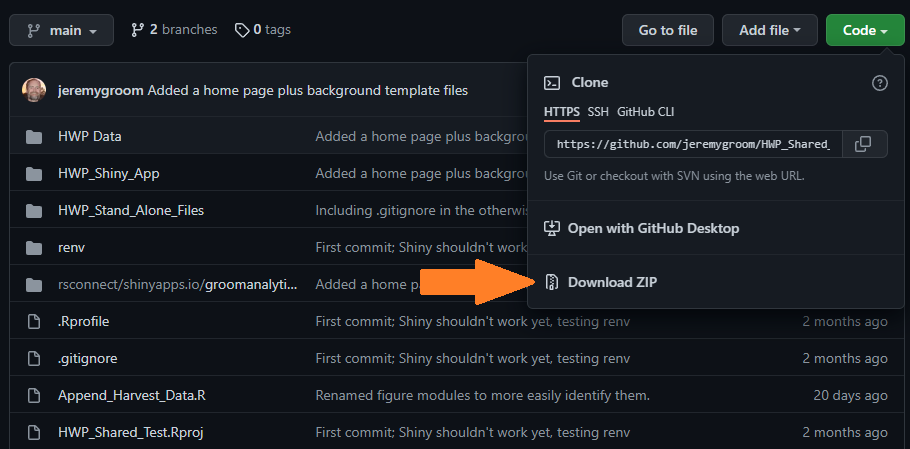
Task: Open the Add file dropdown
Action: tap(770, 30)
